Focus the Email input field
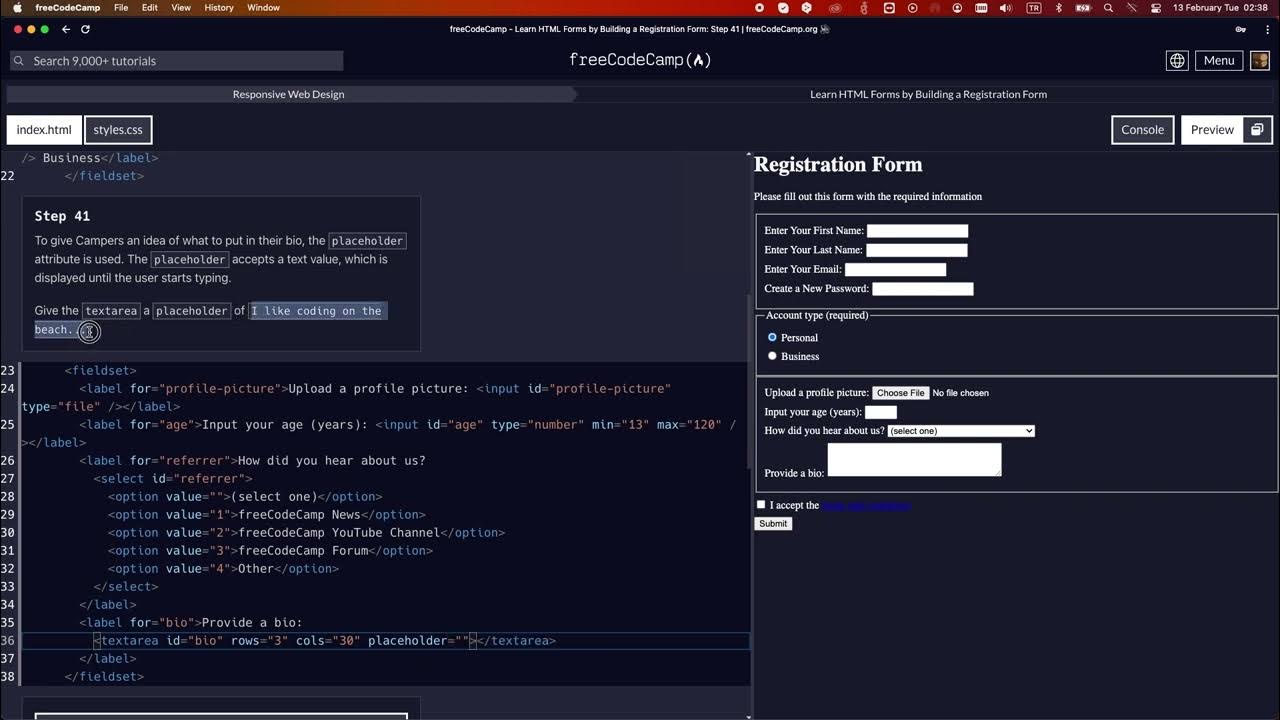This screenshot has width=1280, height=720. pyautogui.click(x=895, y=269)
